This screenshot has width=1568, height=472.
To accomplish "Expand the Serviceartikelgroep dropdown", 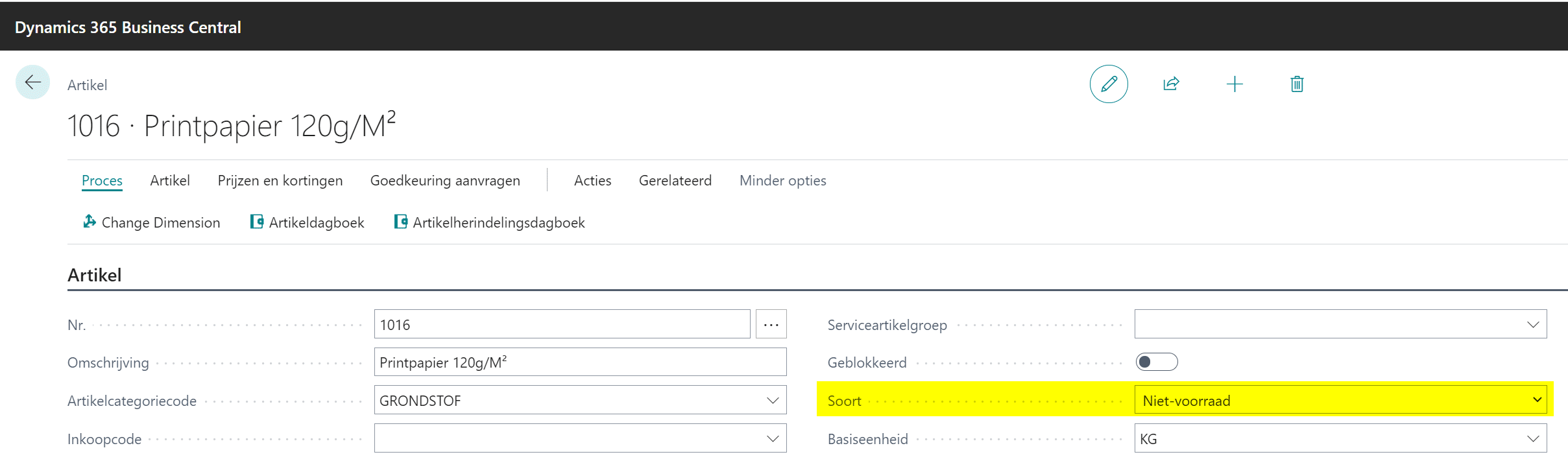I will coord(1533,324).
